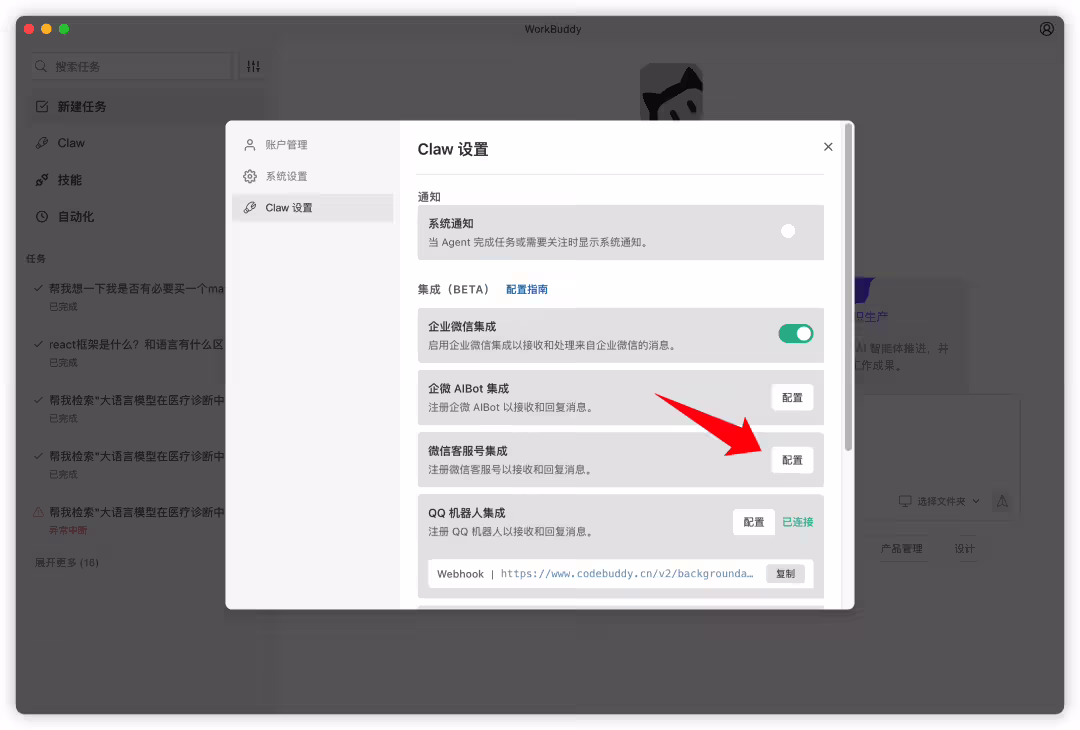This screenshot has height=730, width=1080.
Task: Copy the QQ Webhook URL with 复制 button
Action: pos(786,573)
